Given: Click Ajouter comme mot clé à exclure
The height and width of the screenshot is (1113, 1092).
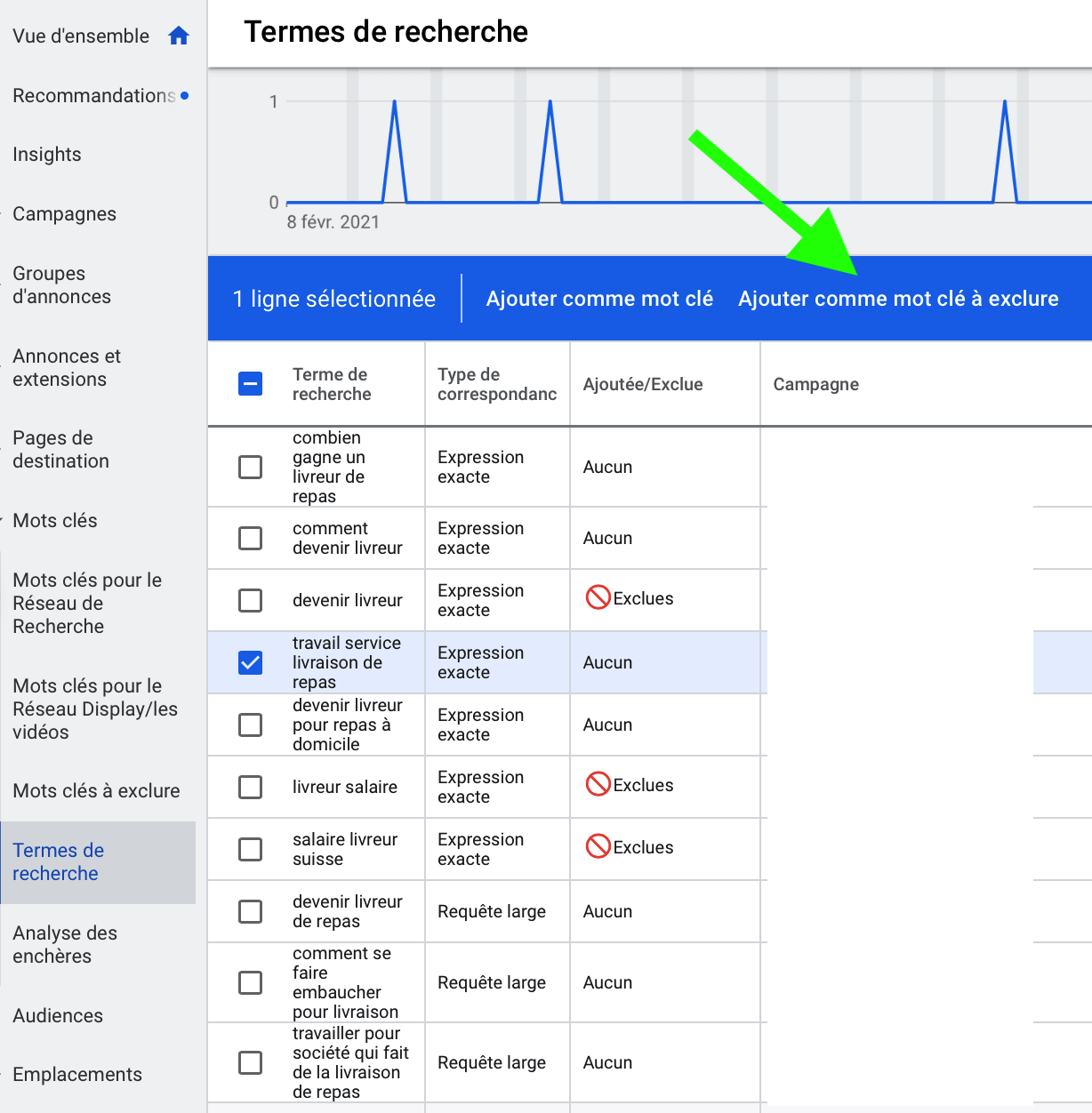Looking at the screenshot, I should (x=898, y=299).
